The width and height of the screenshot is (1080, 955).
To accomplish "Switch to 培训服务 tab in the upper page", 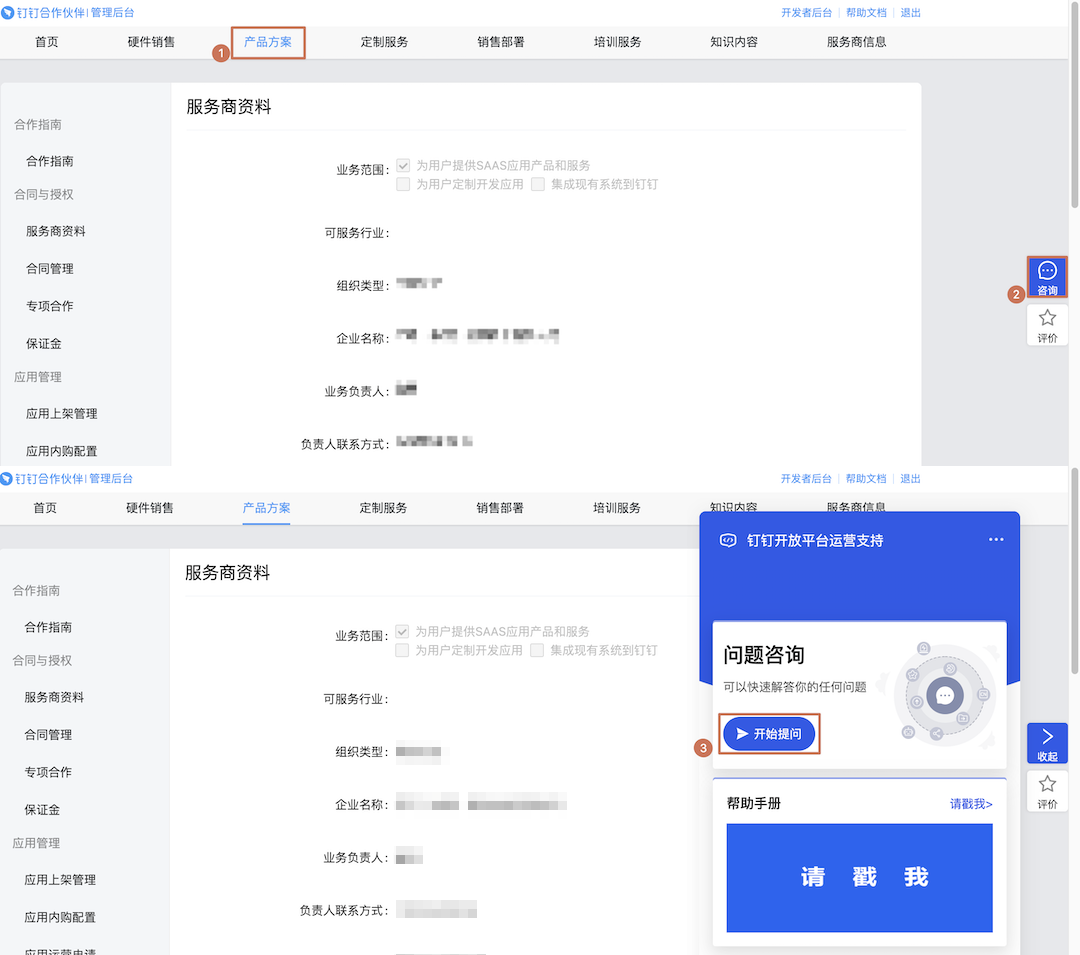I will (617, 42).
